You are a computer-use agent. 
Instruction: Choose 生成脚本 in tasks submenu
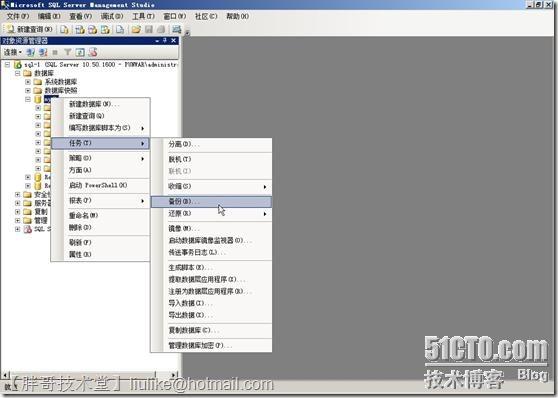coord(211,267)
